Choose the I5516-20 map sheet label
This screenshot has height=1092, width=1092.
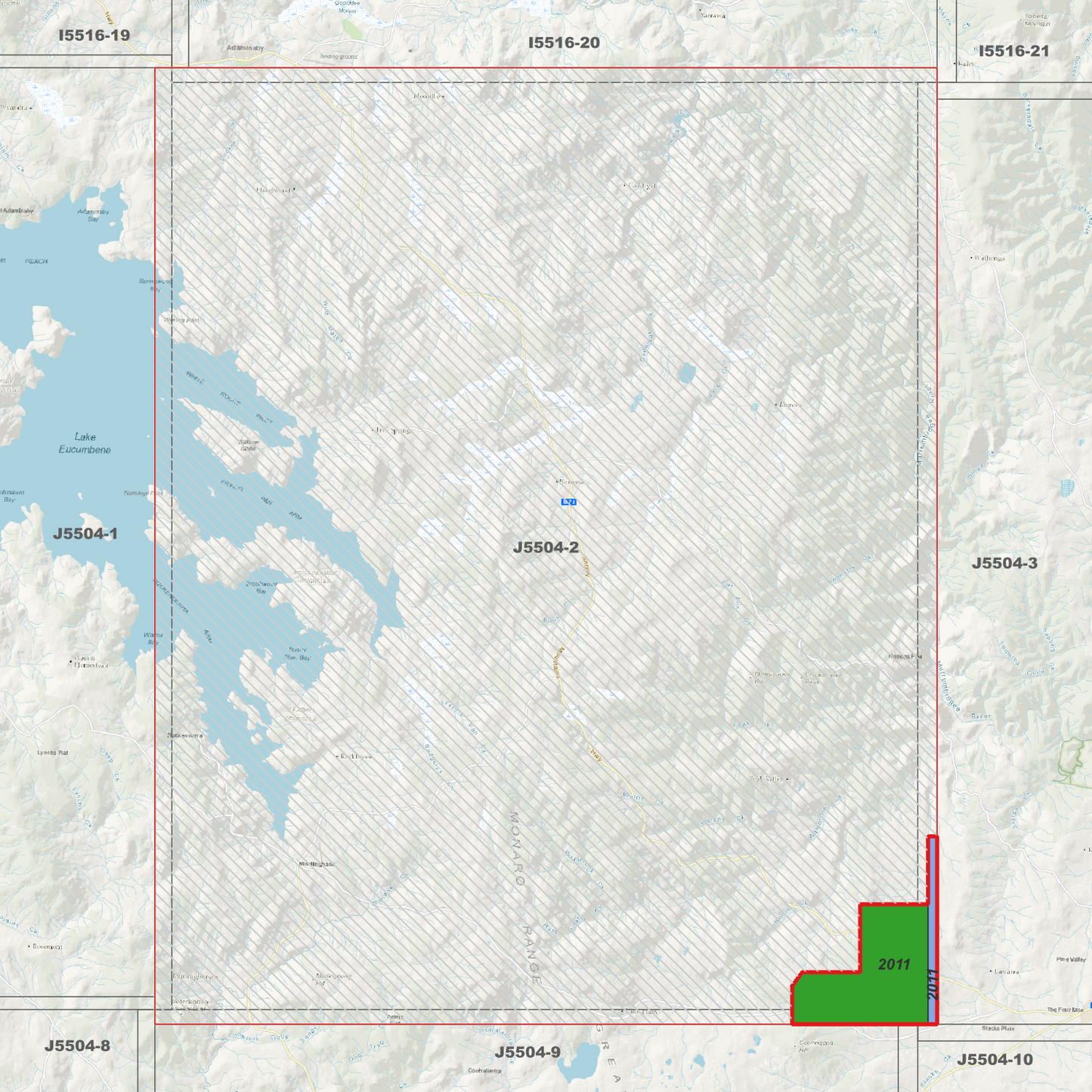tap(564, 43)
